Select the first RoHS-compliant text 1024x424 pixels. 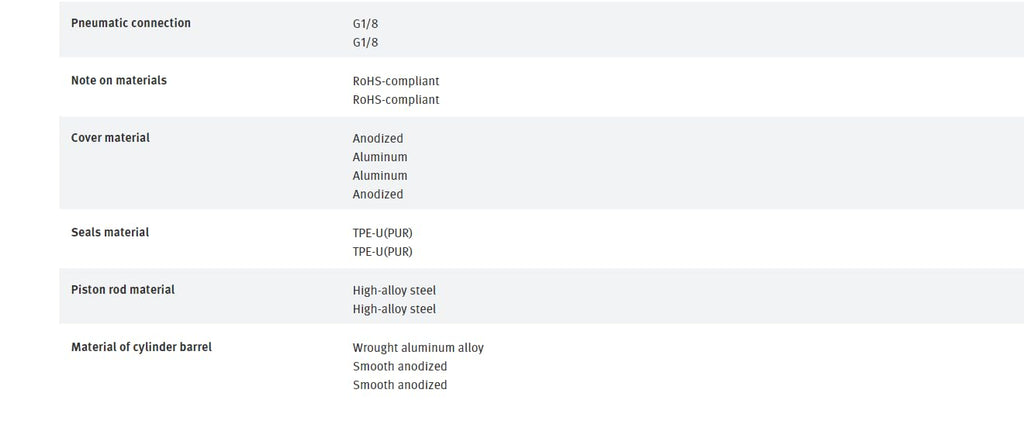(x=396, y=82)
